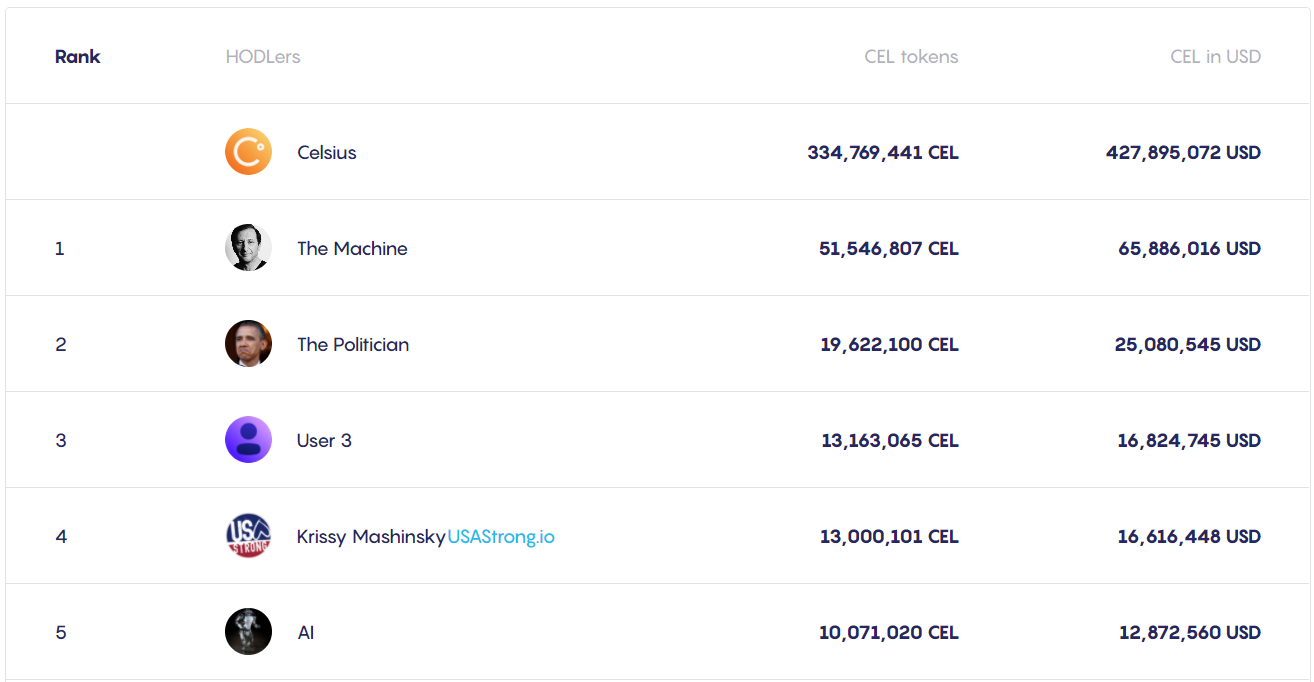Click the Krissy Mashinsky name
This screenshot has height=682, width=1314.
tap(371, 537)
